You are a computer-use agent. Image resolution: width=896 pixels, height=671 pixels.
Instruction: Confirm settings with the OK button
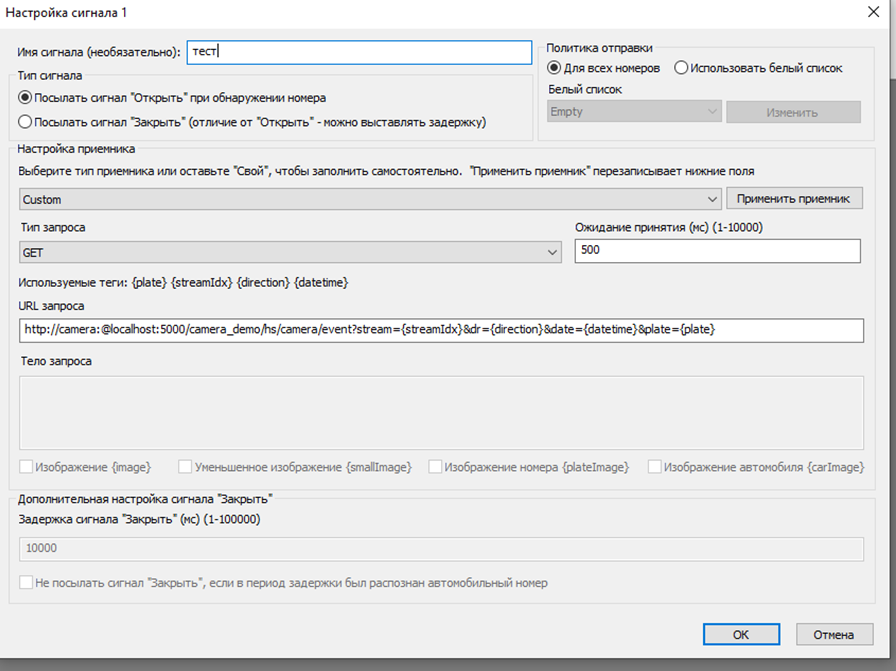pyautogui.click(x=740, y=634)
